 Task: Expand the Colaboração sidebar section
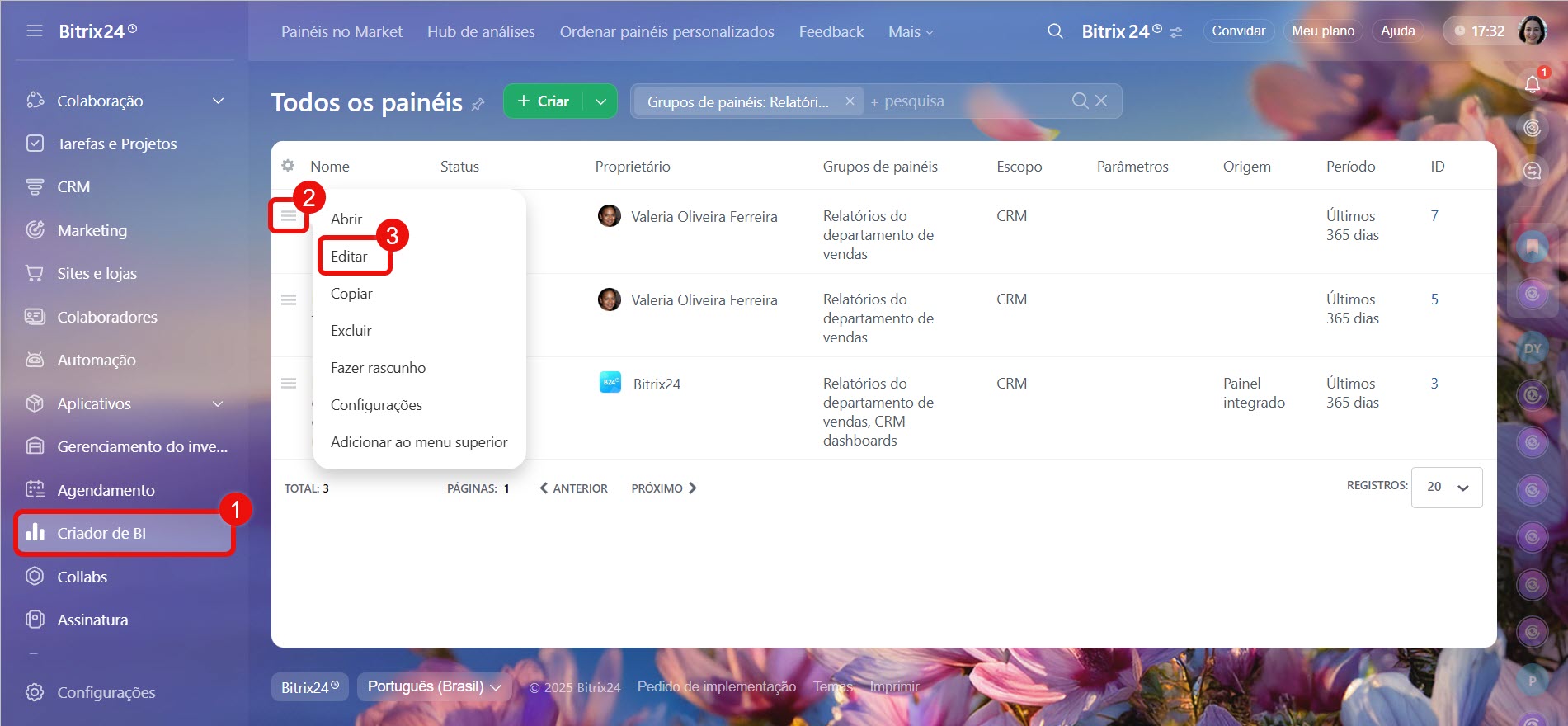coord(218,101)
